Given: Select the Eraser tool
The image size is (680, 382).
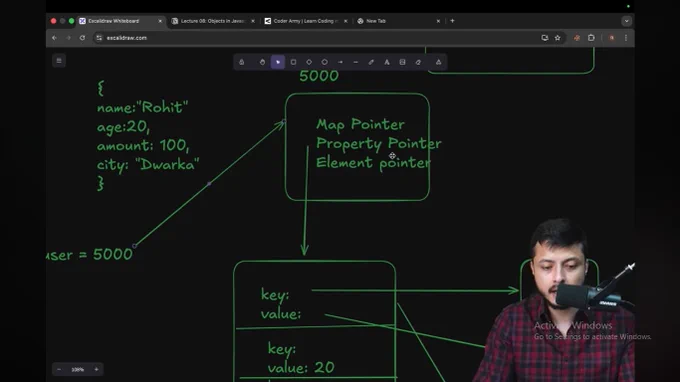Looking at the screenshot, I should click(418, 62).
